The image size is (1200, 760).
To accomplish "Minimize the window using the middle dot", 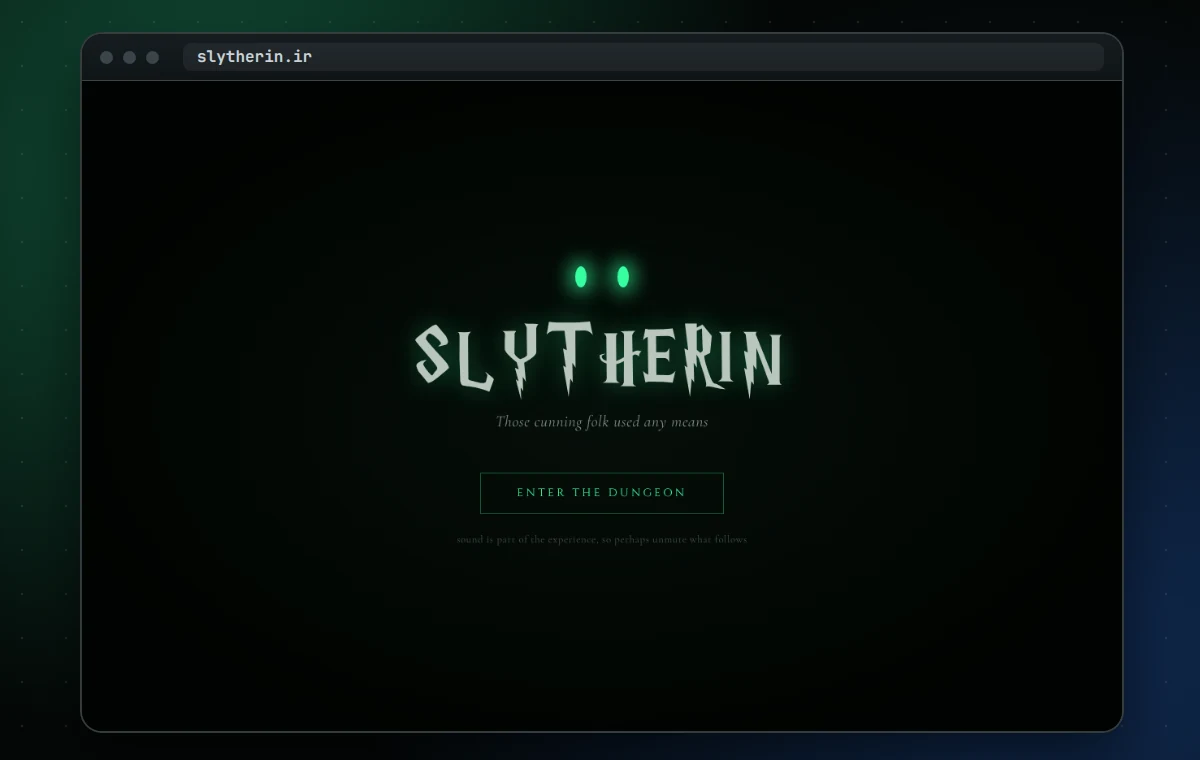I will tap(129, 57).
